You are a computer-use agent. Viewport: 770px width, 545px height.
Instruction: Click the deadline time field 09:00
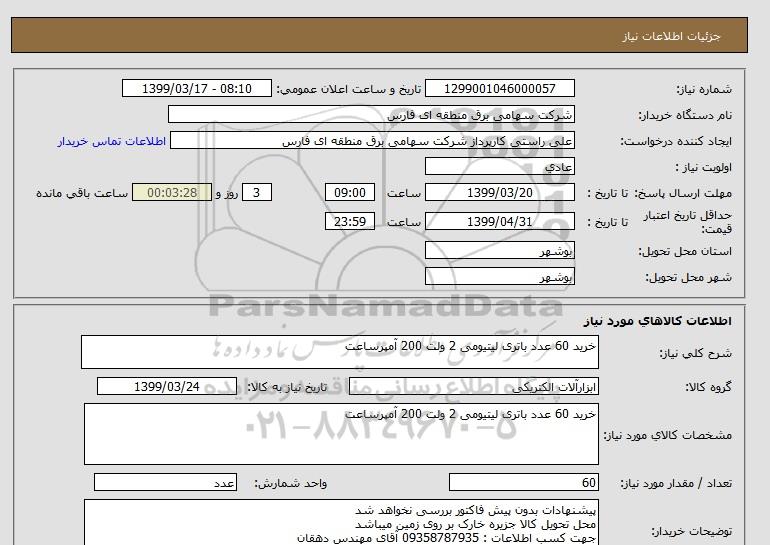[350, 192]
